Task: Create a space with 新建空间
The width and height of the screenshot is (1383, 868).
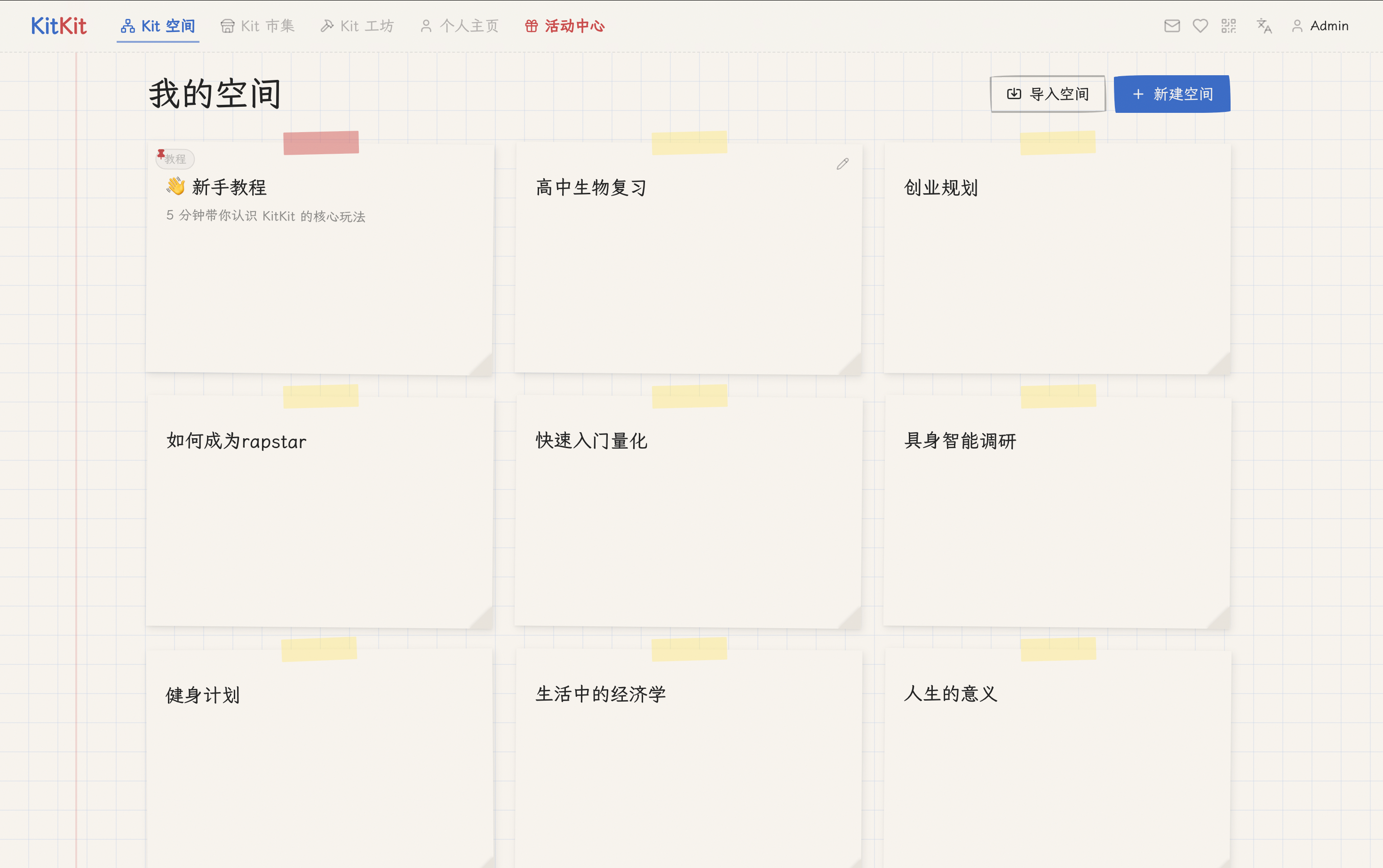Action: tap(1172, 94)
